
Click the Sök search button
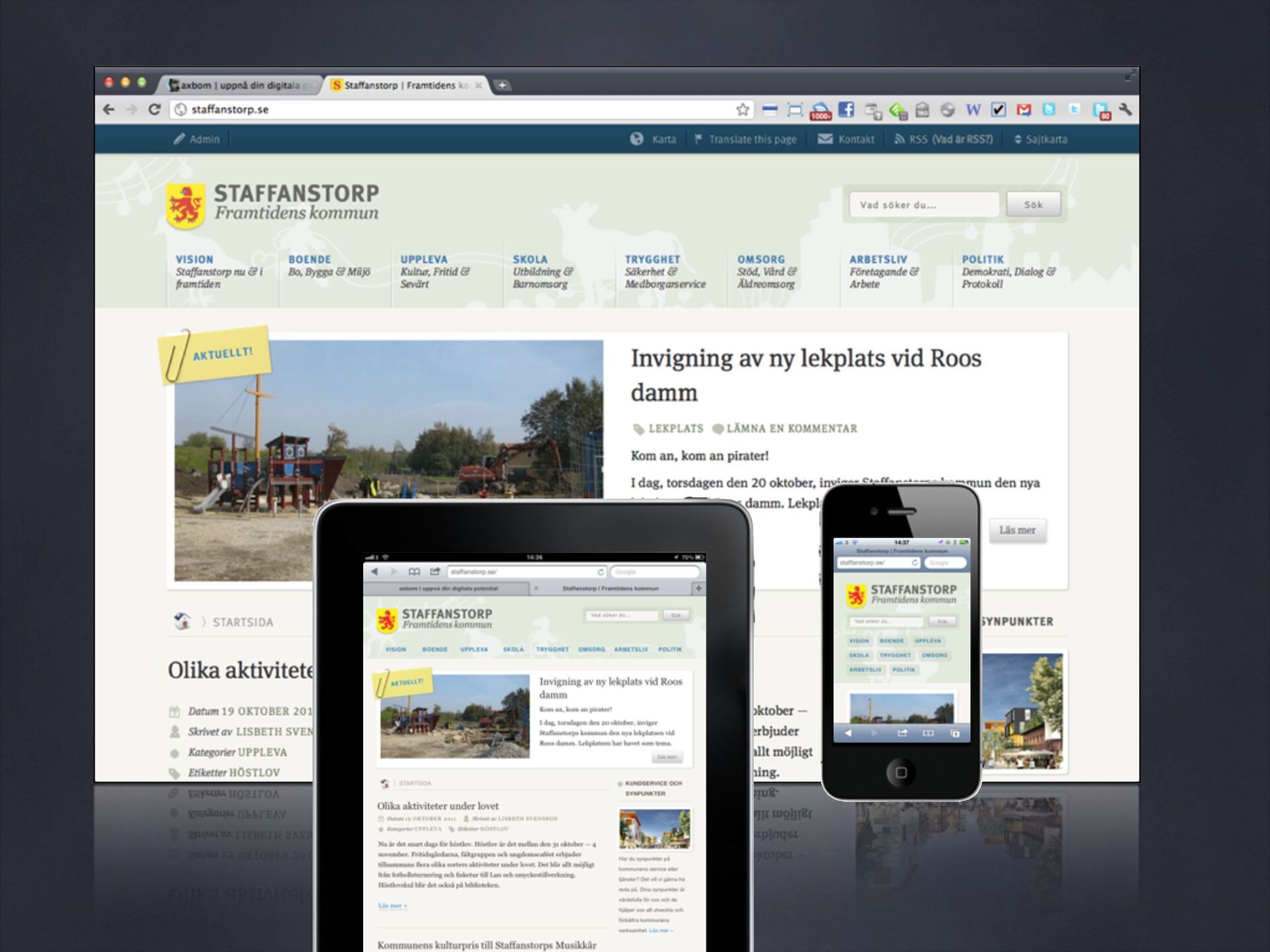click(x=1033, y=204)
